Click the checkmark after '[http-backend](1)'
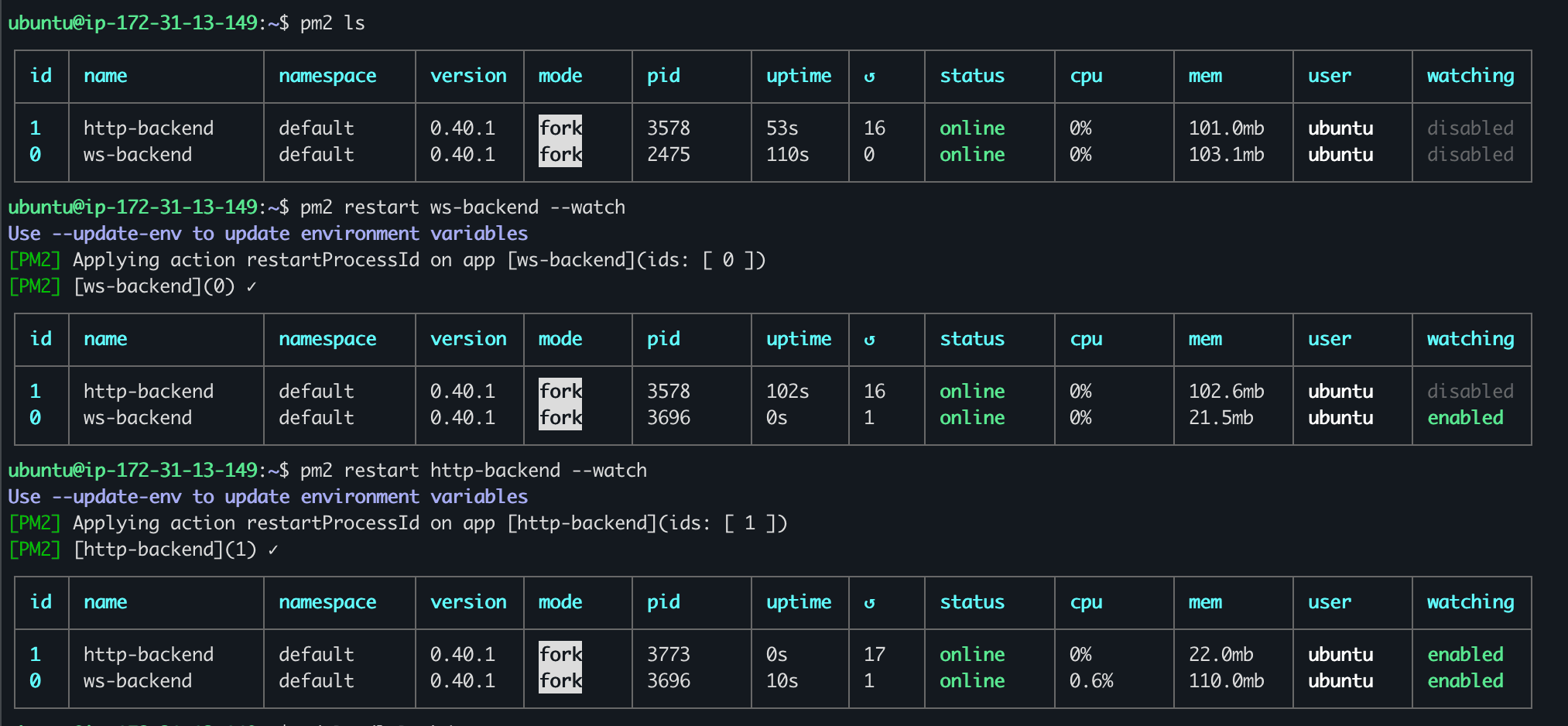Screen dimensions: 1568x726 coord(273,550)
